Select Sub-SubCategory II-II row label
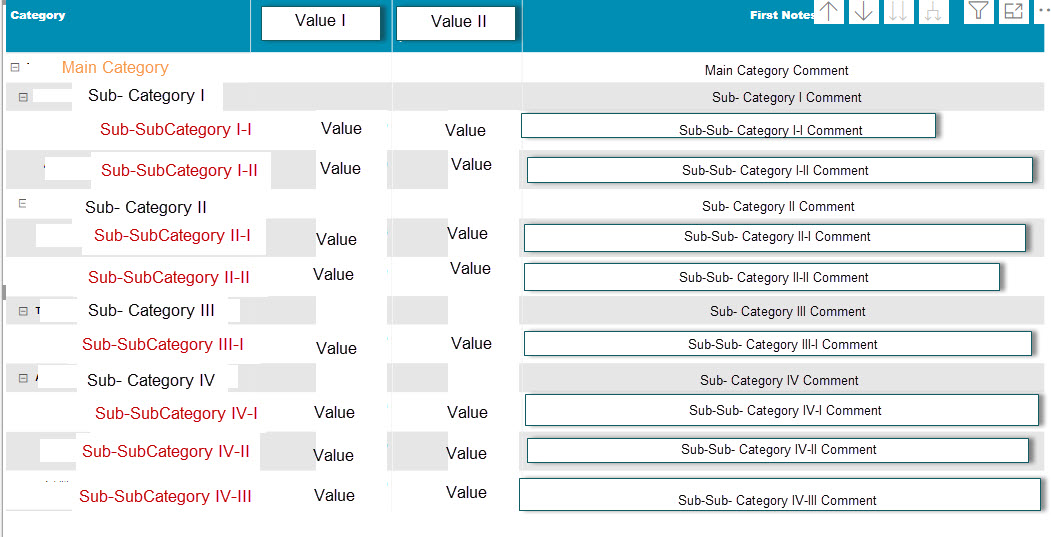The image size is (1051, 537). [x=169, y=278]
